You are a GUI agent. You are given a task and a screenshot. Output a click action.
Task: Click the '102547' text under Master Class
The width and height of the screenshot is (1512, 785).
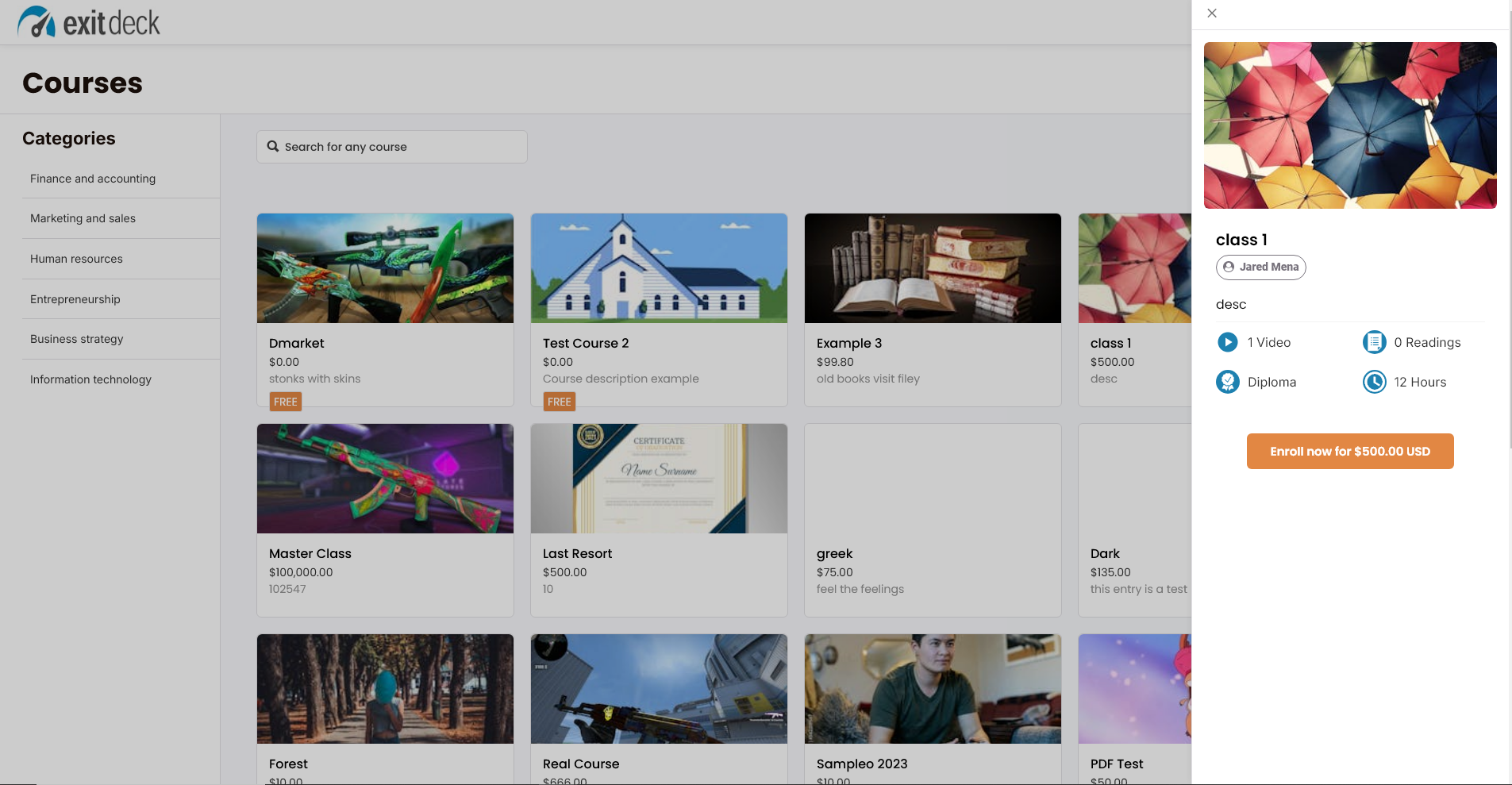287,589
